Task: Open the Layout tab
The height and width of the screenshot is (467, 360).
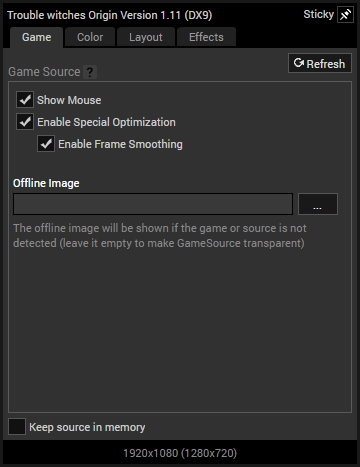Action: [146, 37]
